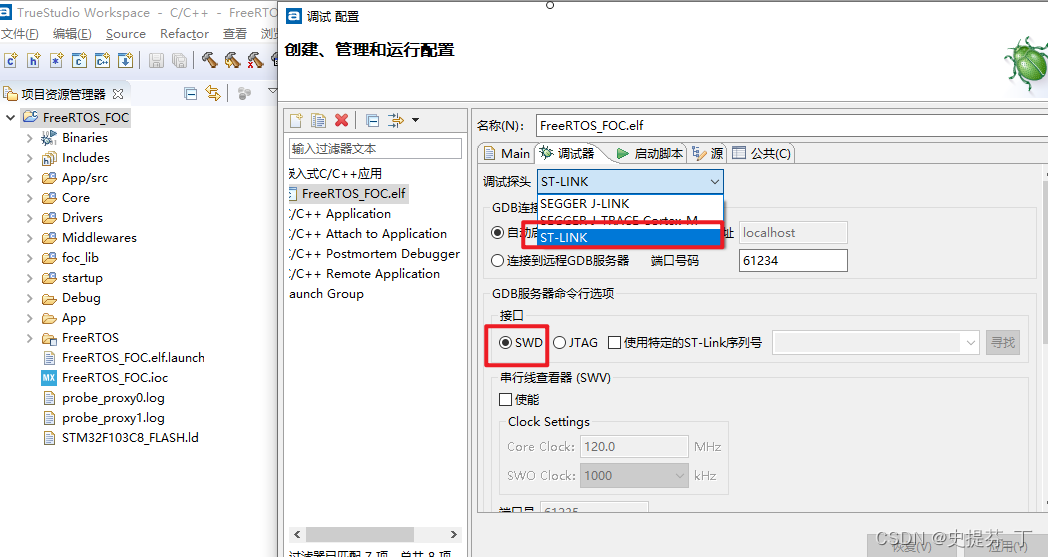
Task: Click the Build hammer icon
Action: point(209,60)
